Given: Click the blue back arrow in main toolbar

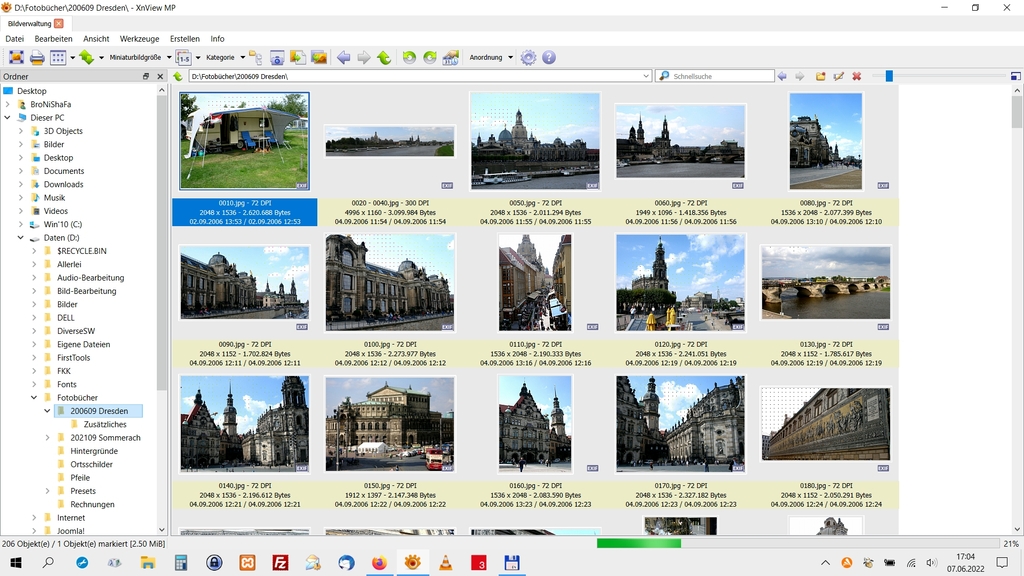Looking at the screenshot, I should click(343, 58).
